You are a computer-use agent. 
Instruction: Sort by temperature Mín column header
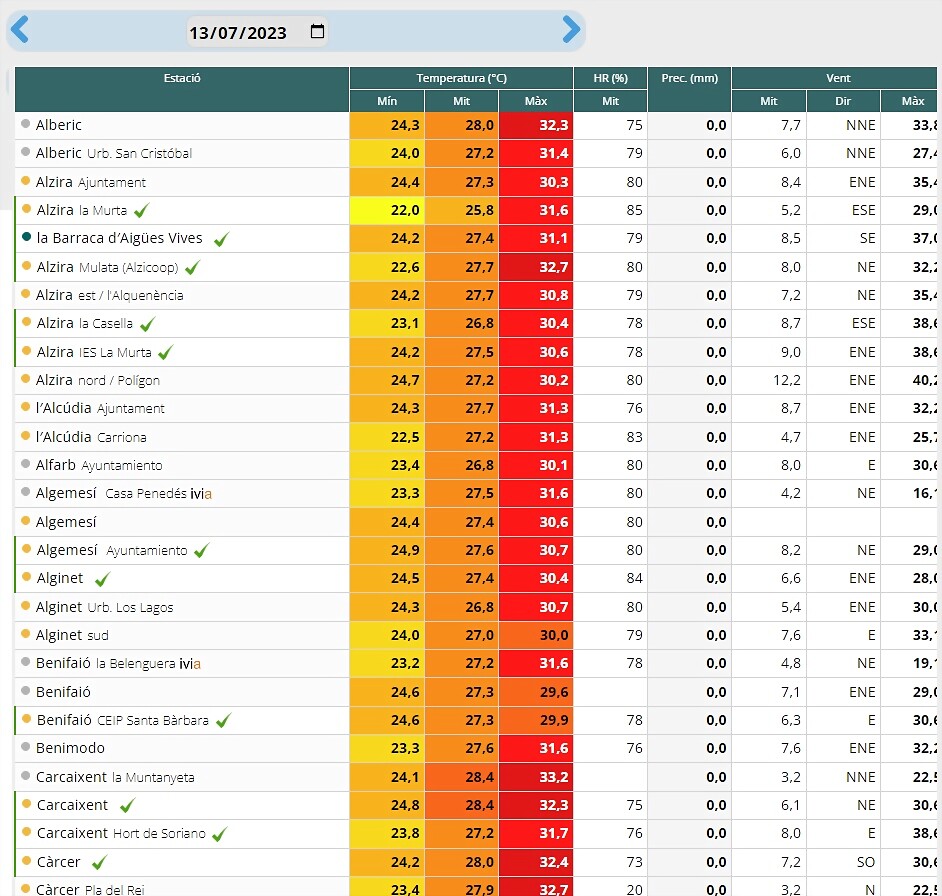tap(387, 101)
